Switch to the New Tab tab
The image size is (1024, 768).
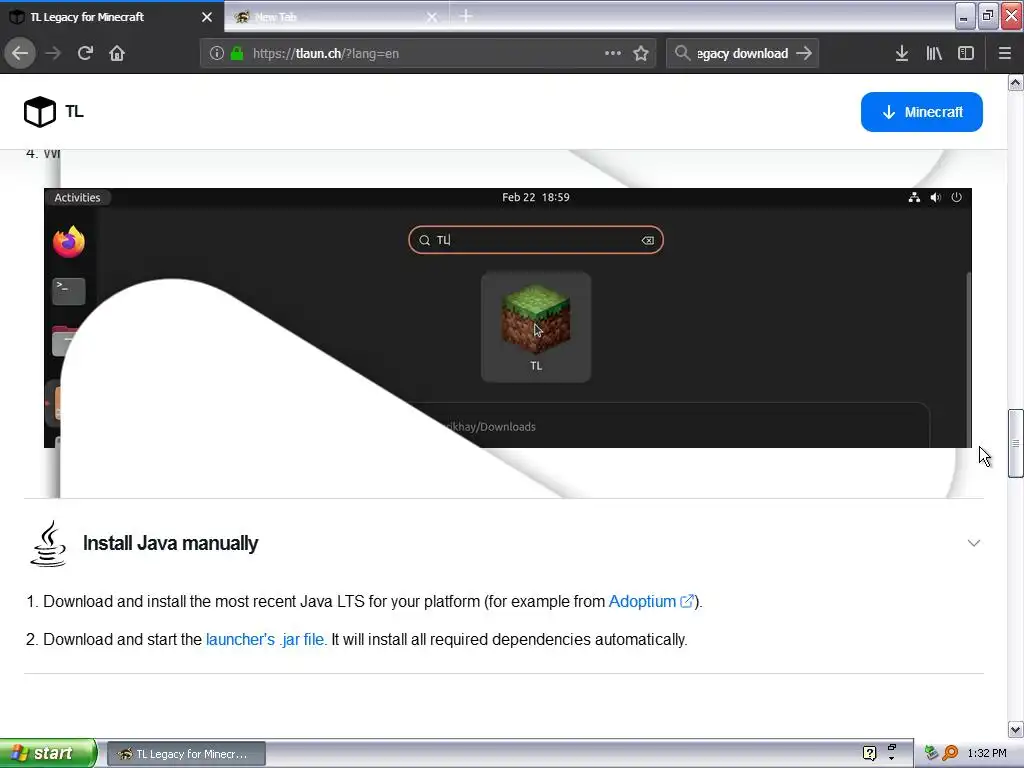336,17
